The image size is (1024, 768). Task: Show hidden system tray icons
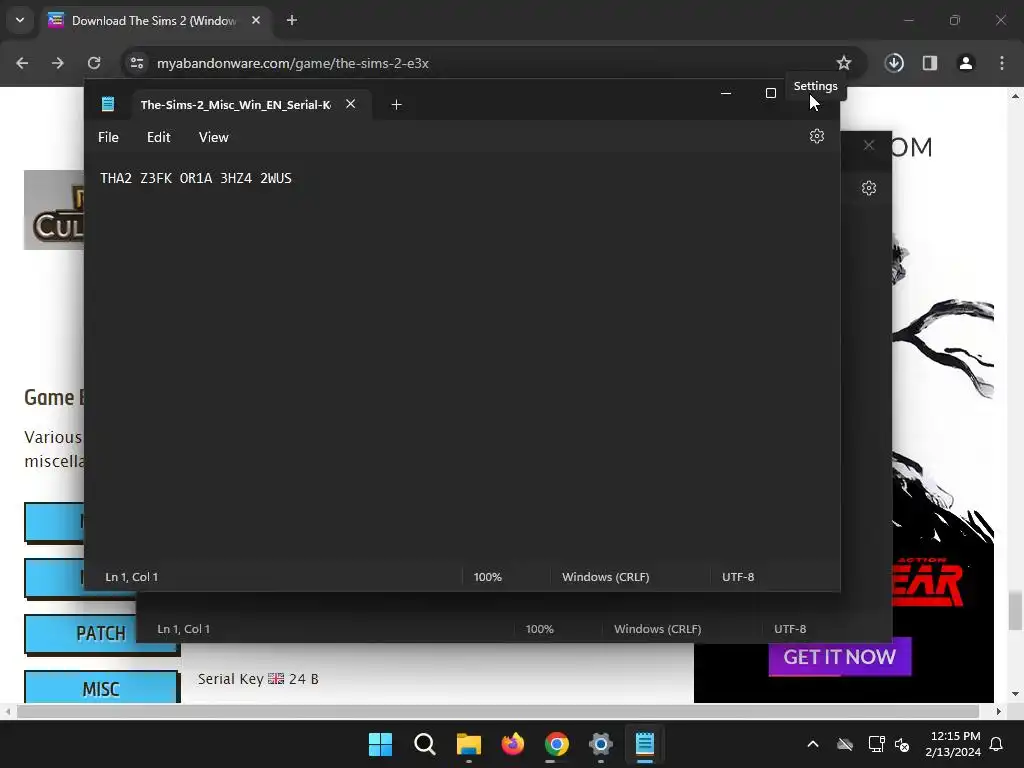813,744
